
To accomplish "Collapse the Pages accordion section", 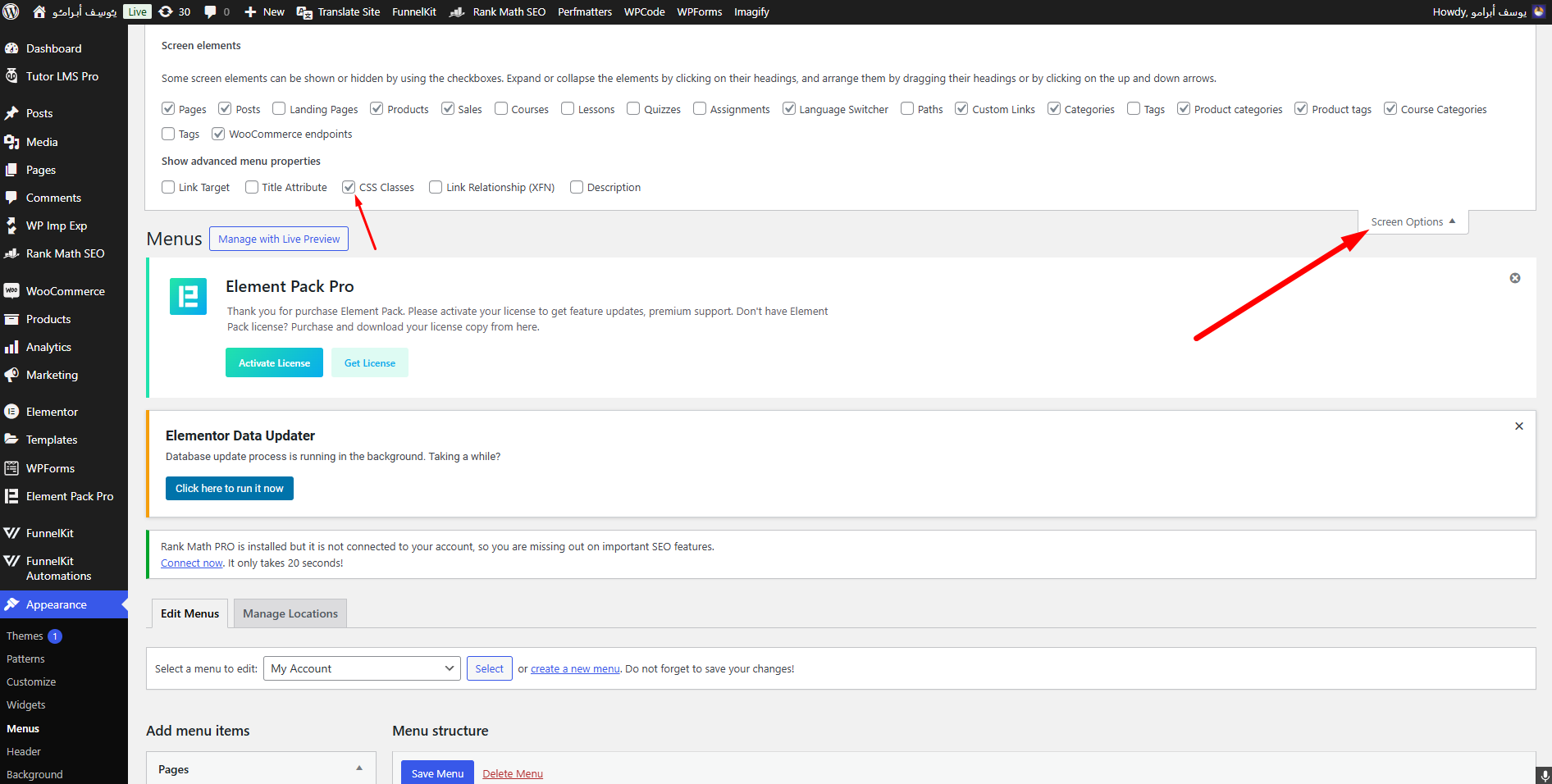I will [358, 768].
